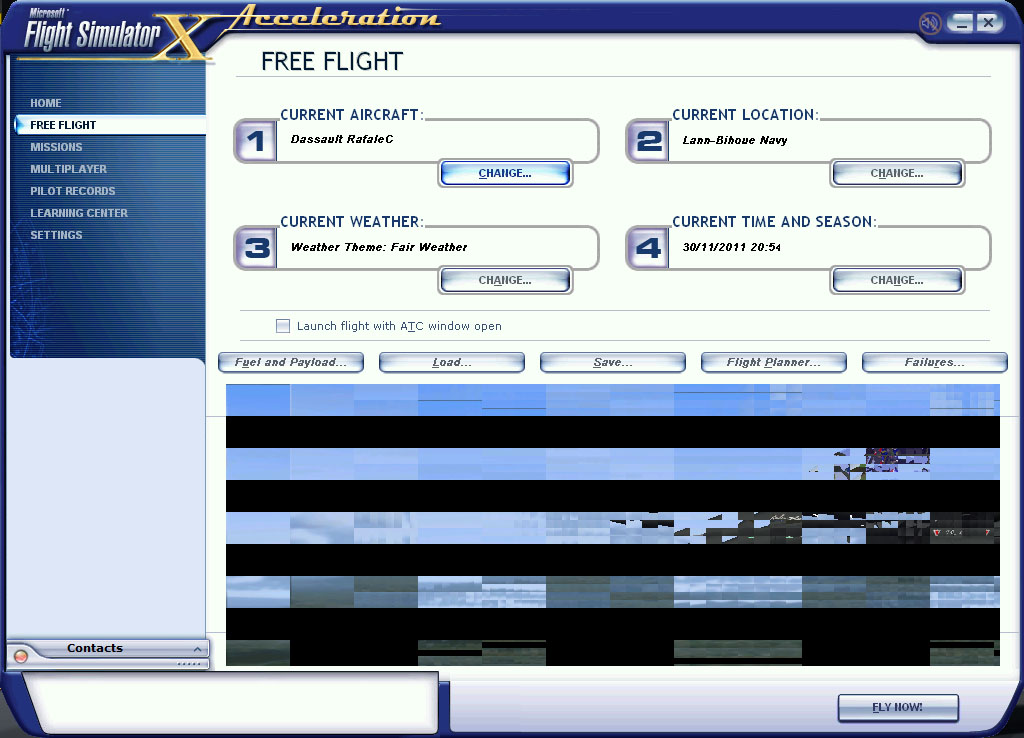Open the Learning Center section
Viewport: 1024px width, 738px height.
click(79, 213)
